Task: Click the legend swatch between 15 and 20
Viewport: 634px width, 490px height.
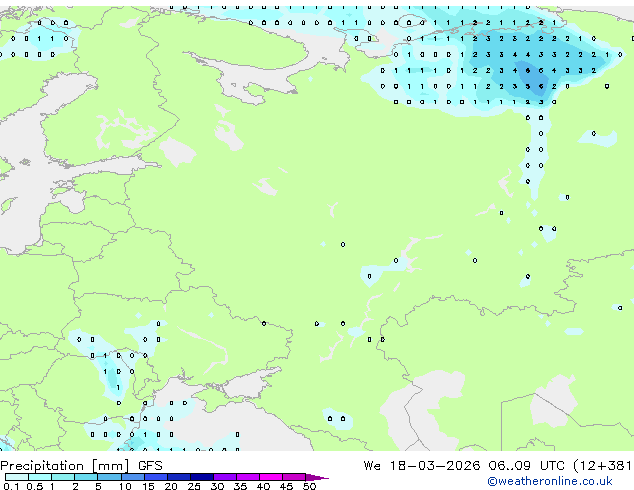Action: point(156,477)
